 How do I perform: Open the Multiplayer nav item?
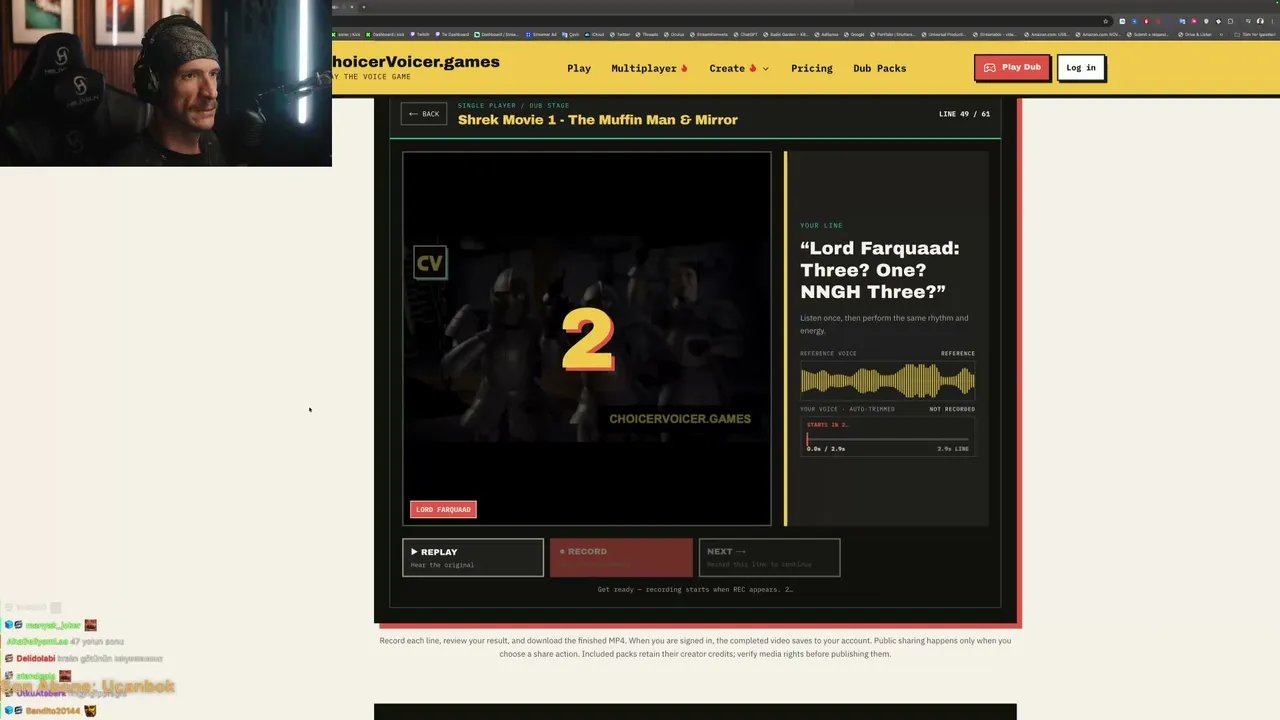[650, 68]
